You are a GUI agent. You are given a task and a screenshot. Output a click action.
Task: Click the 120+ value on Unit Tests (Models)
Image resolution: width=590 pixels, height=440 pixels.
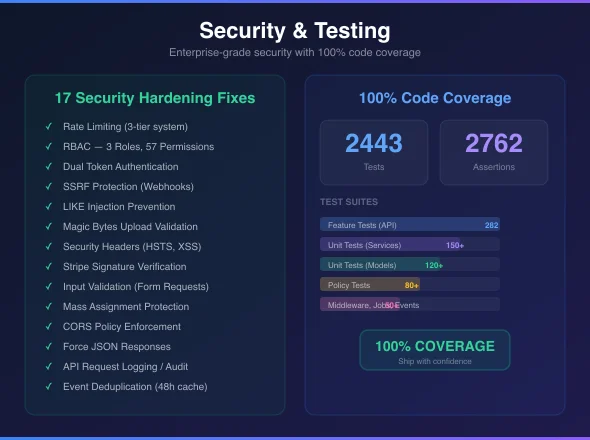[x=434, y=265]
